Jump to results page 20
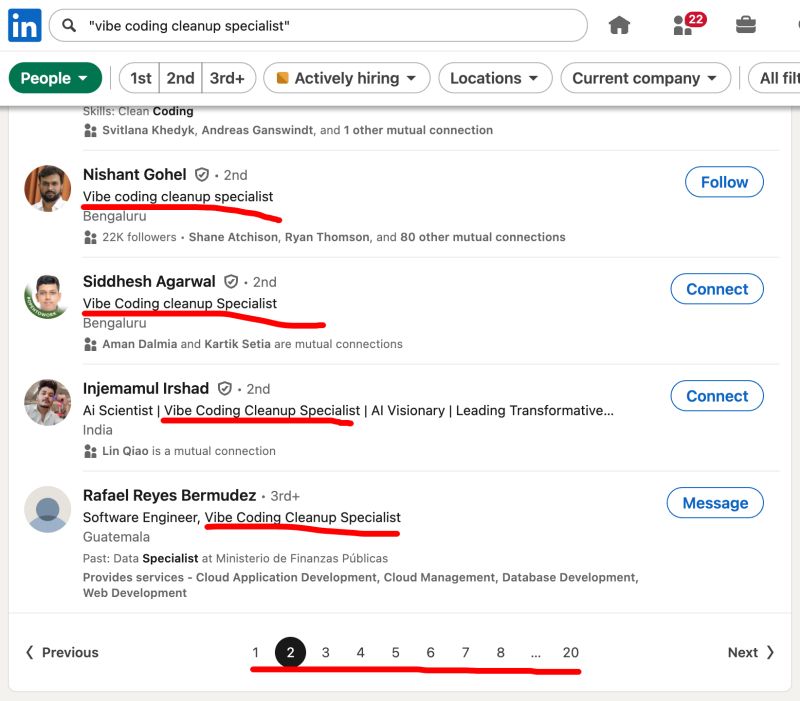800x701 pixels. [570, 652]
